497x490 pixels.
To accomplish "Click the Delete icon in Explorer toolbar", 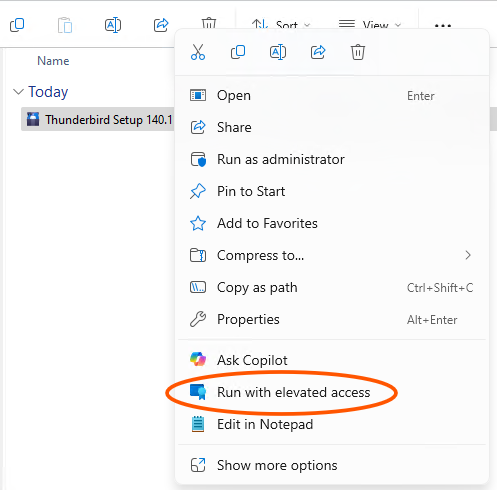I will [x=209, y=23].
